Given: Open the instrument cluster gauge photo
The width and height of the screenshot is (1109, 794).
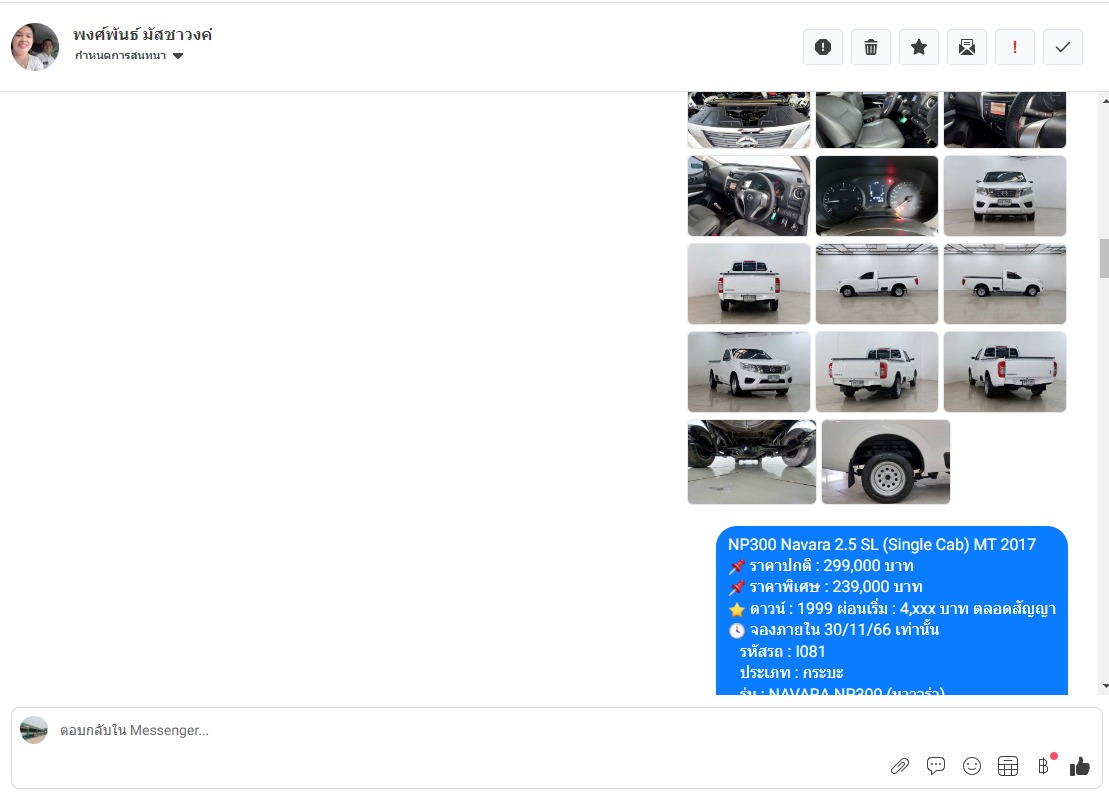Looking at the screenshot, I should pos(877,196).
